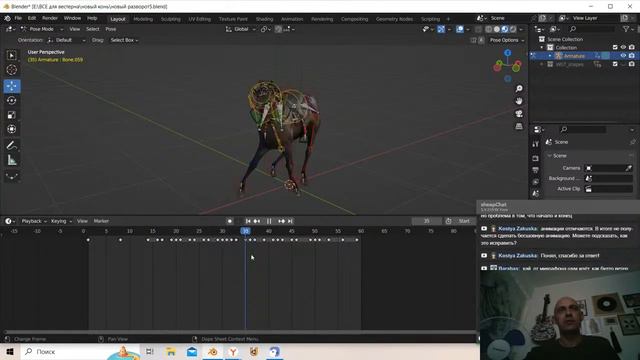Expand the Armature tree item

[550, 56]
